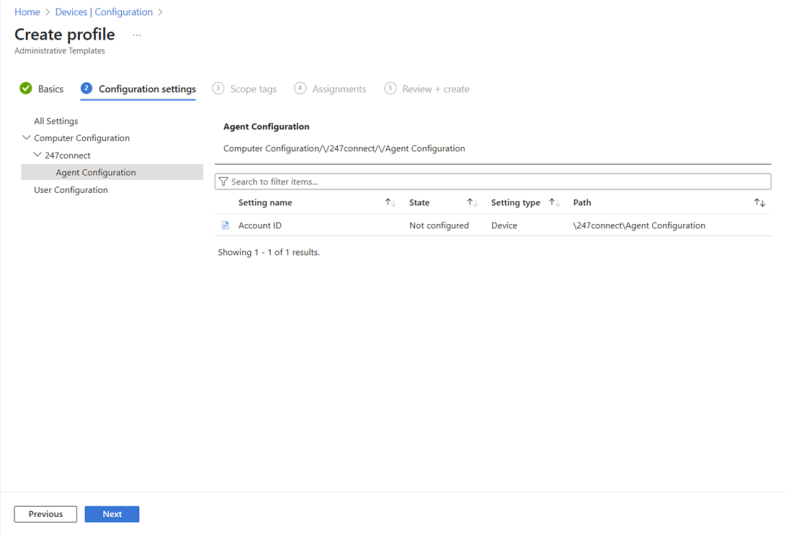Click the Next button
786x535 pixels.
coord(112,514)
